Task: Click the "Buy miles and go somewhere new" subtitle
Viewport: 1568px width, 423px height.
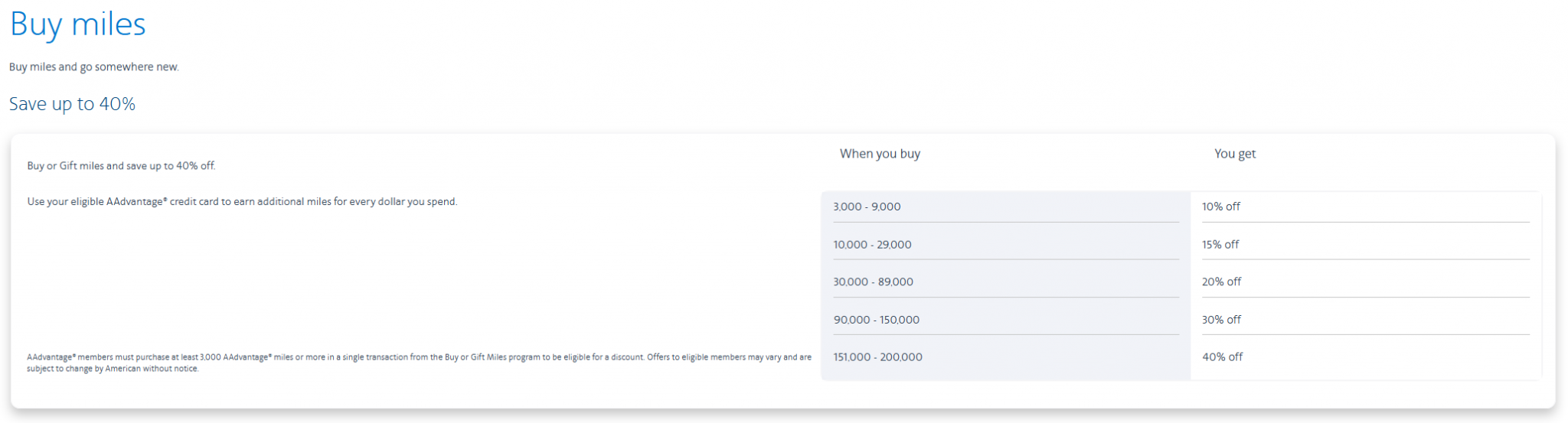Action: (94, 67)
